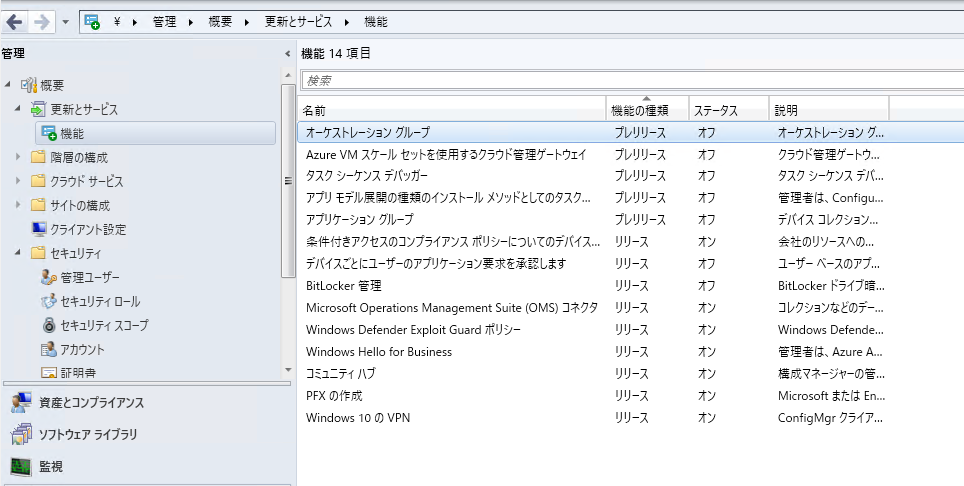Click the 検索 search field
Screen dimensions: 964x486
click(x=633, y=80)
